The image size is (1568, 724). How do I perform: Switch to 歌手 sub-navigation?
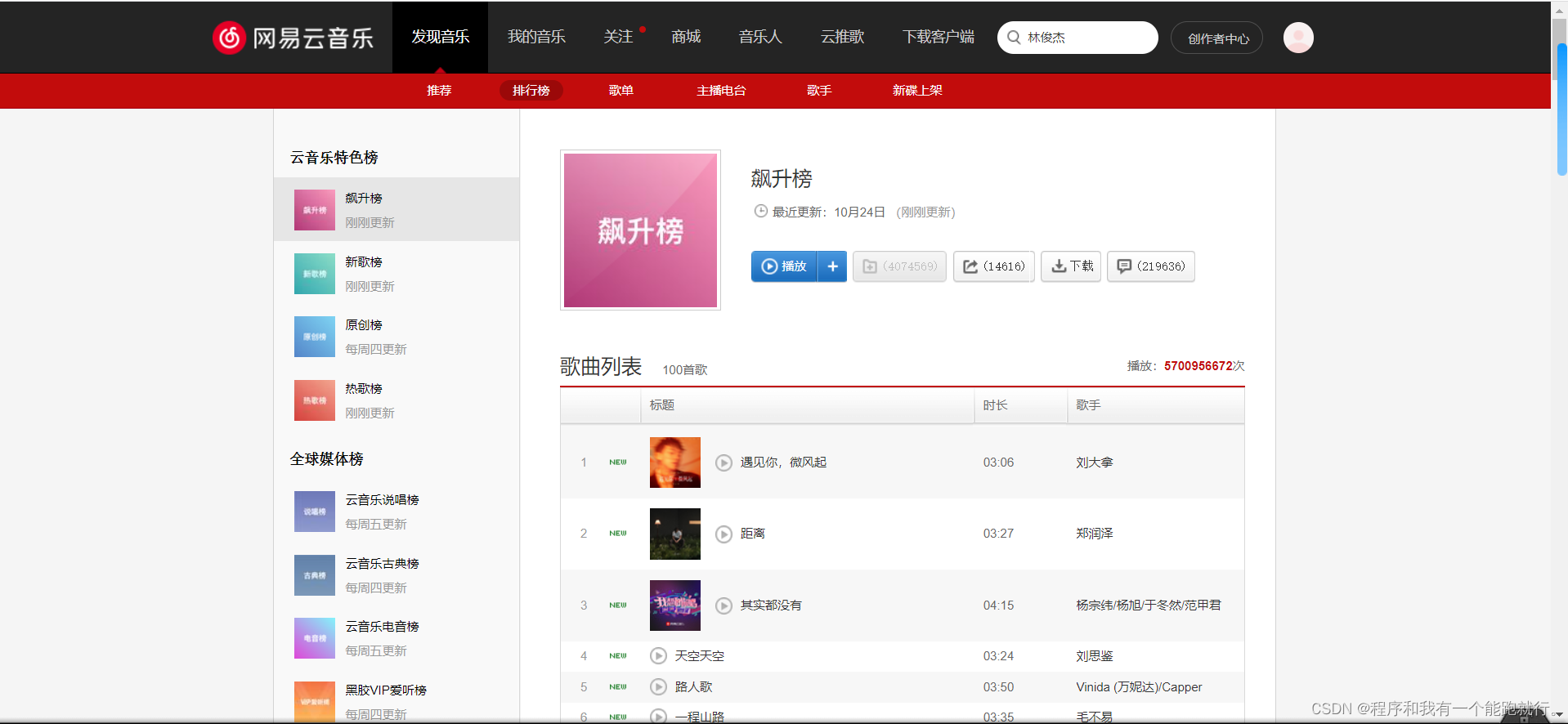click(819, 91)
